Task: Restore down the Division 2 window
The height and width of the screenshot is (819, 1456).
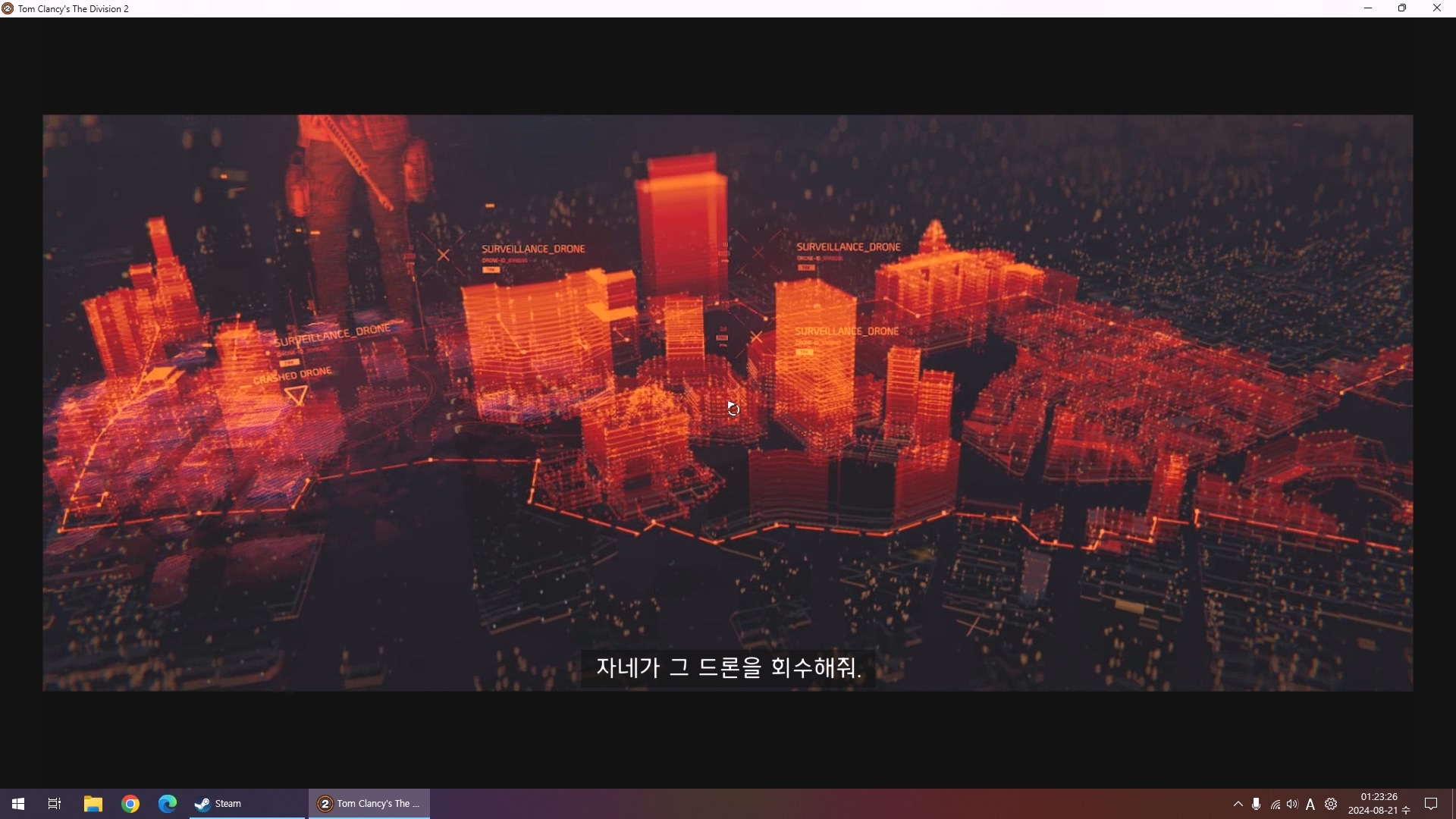Action: 1402,8
